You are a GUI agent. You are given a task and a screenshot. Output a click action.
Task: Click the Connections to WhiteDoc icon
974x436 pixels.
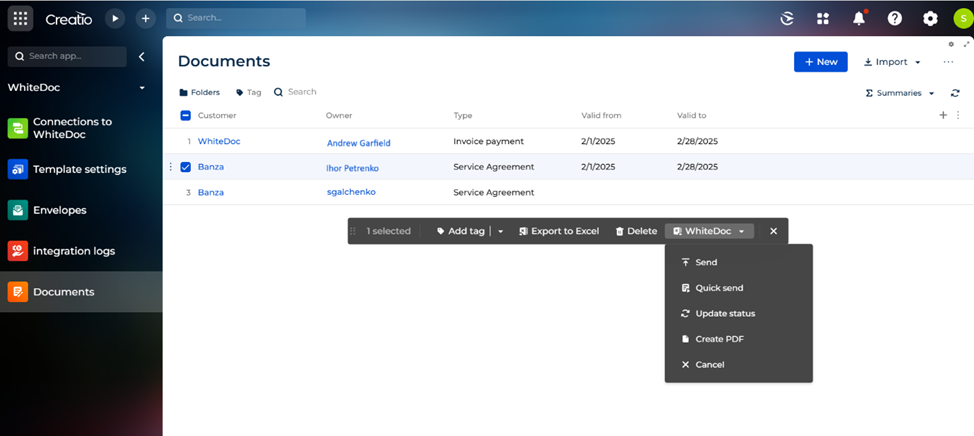tap(17, 128)
